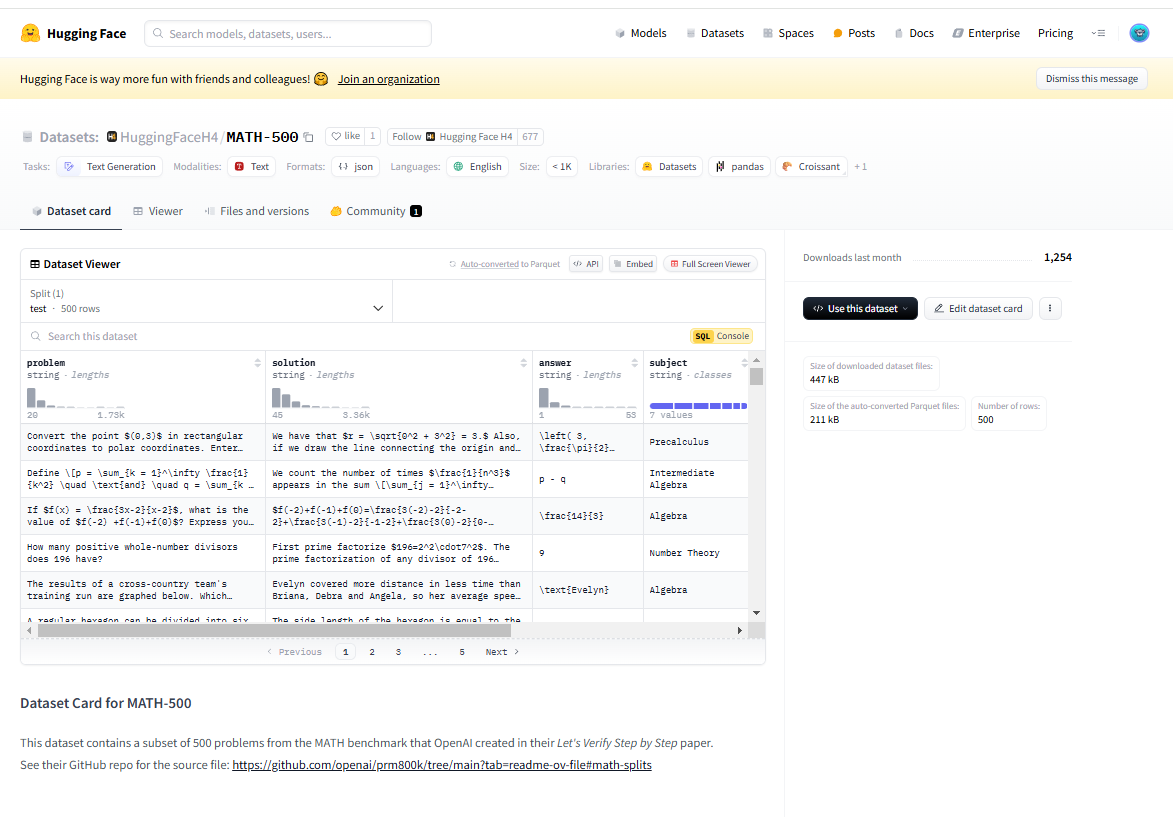Click search models, datasets, users field
Screen dimensions: 1173x817
[x=288, y=34]
